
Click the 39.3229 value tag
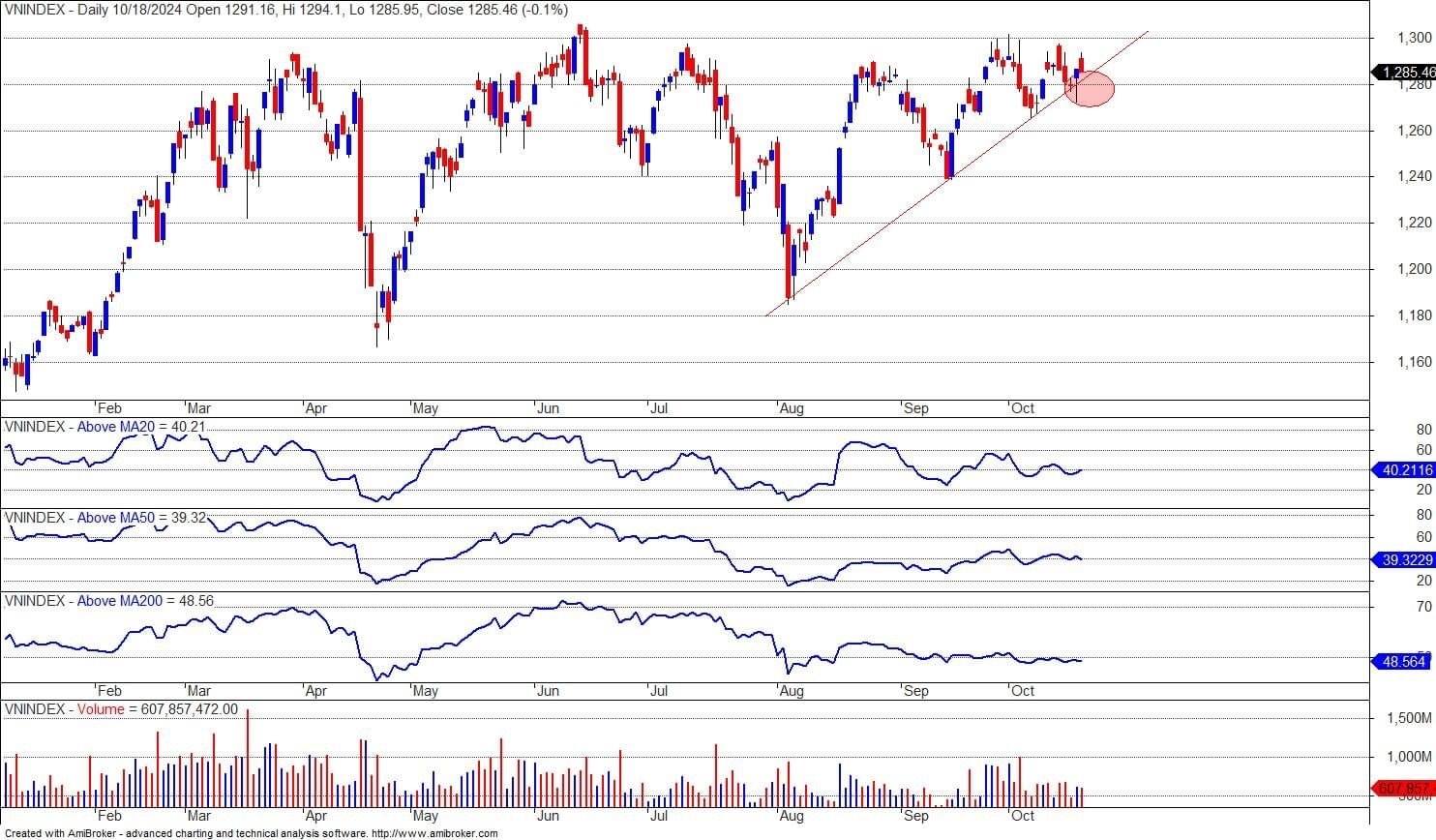tap(1404, 560)
